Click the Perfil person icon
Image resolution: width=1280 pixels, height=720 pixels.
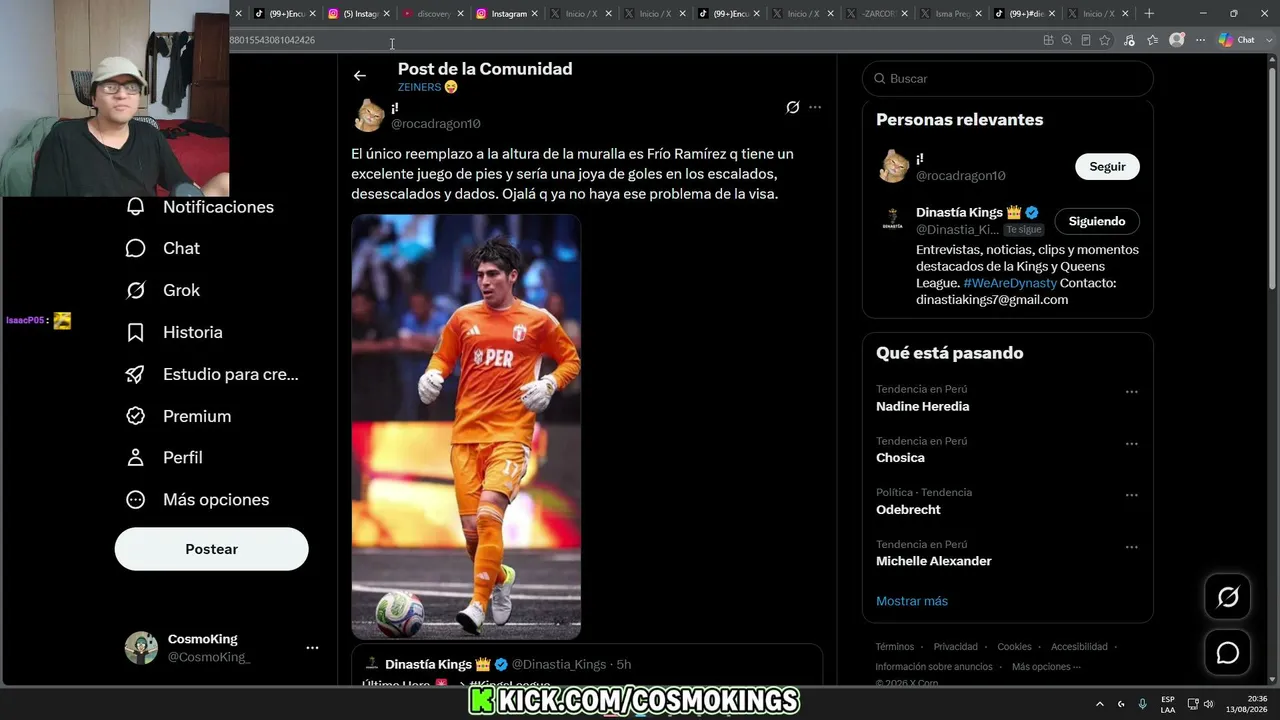[136, 457]
